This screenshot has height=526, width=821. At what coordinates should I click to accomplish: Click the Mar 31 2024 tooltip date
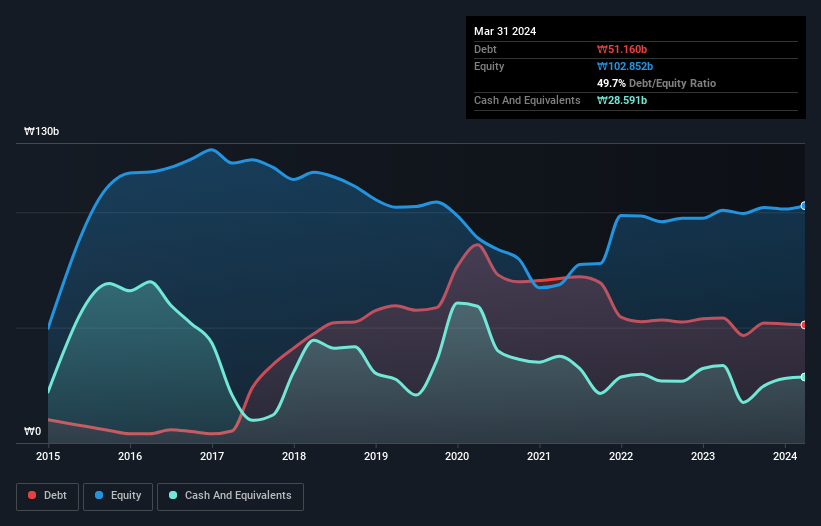click(x=505, y=31)
